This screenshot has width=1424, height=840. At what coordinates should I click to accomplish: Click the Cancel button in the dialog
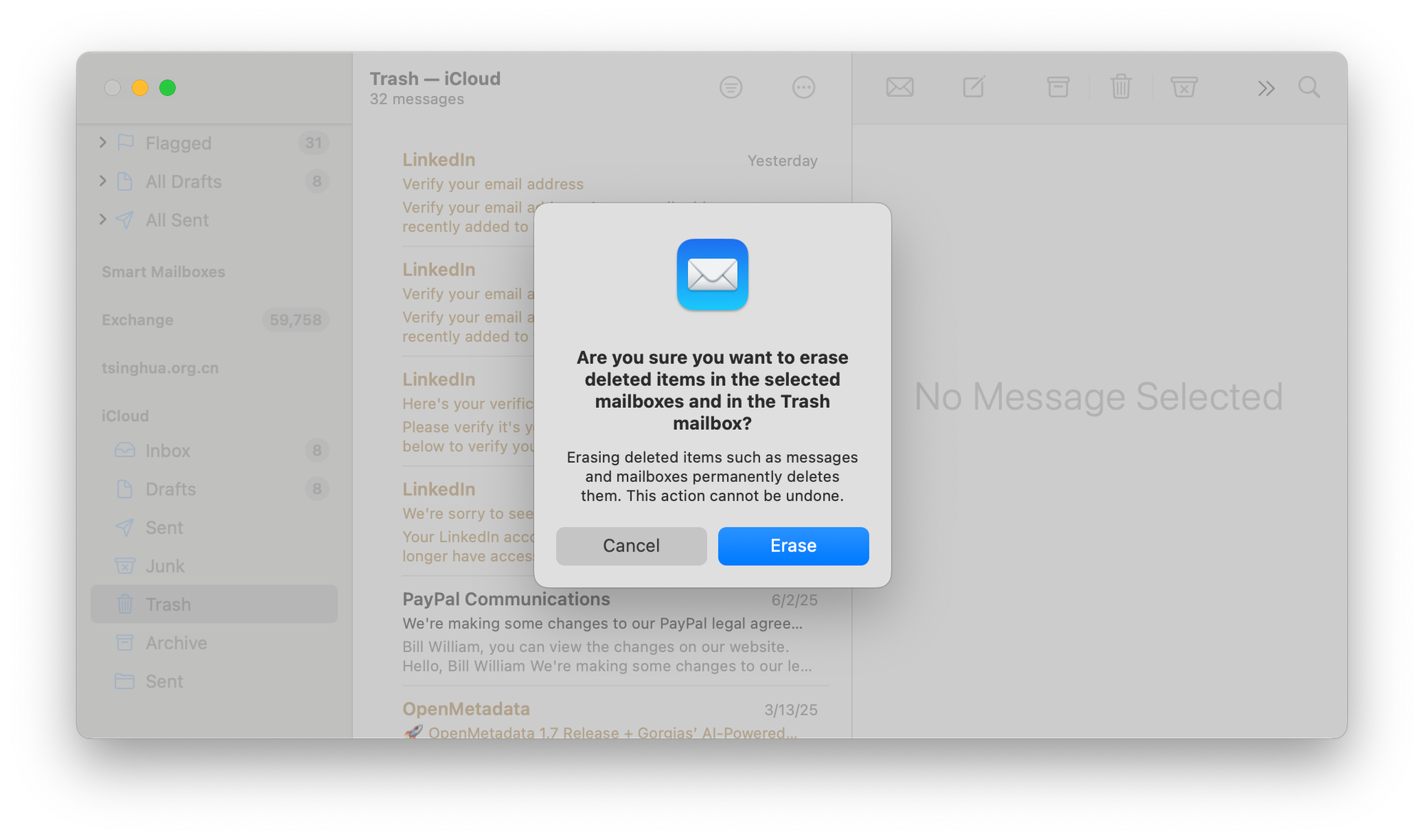tap(632, 546)
